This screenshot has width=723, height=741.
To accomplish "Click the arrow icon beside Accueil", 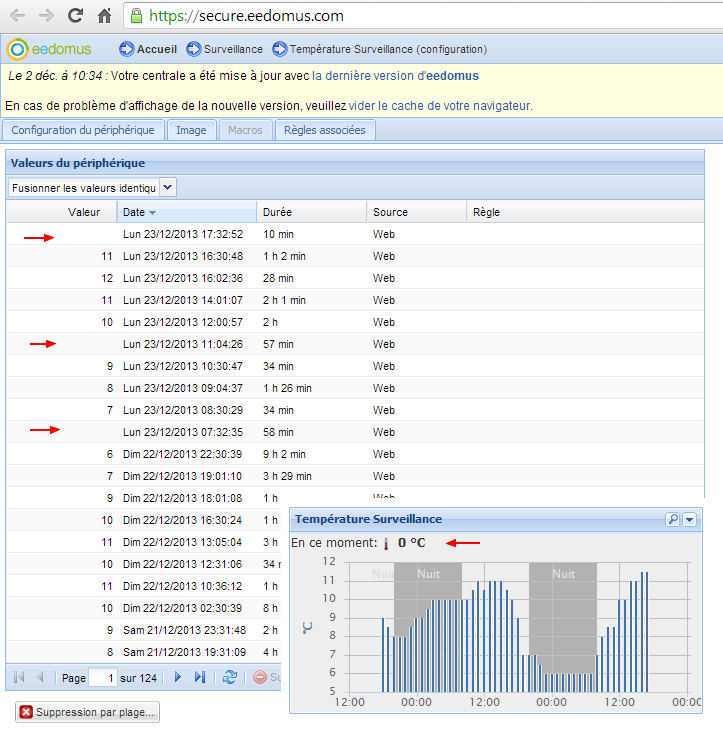I will coord(126,49).
